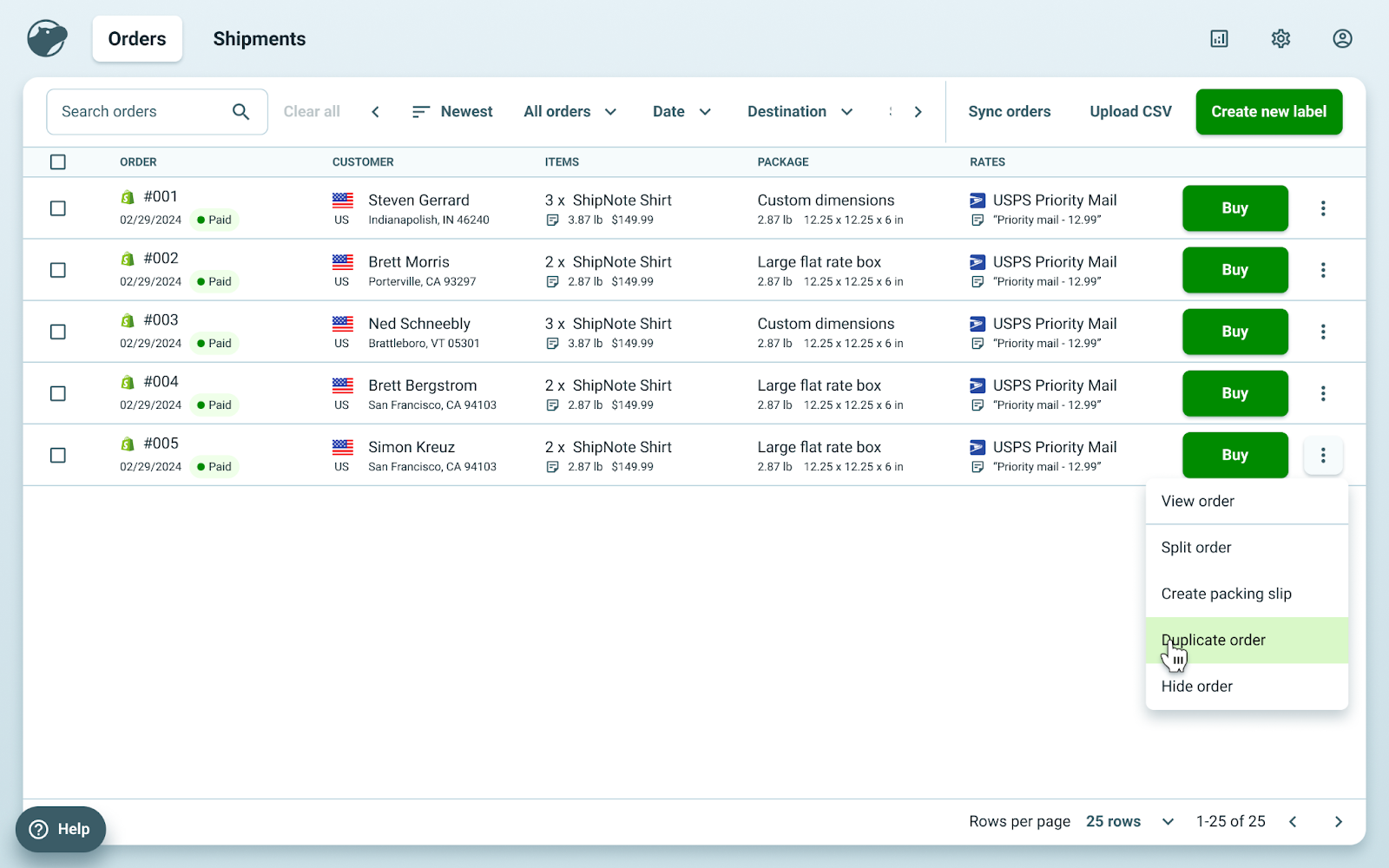This screenshot has height=868, width=1389.
Task: Navigate filters right with chevron arrow
Action: tap(918, 111)
